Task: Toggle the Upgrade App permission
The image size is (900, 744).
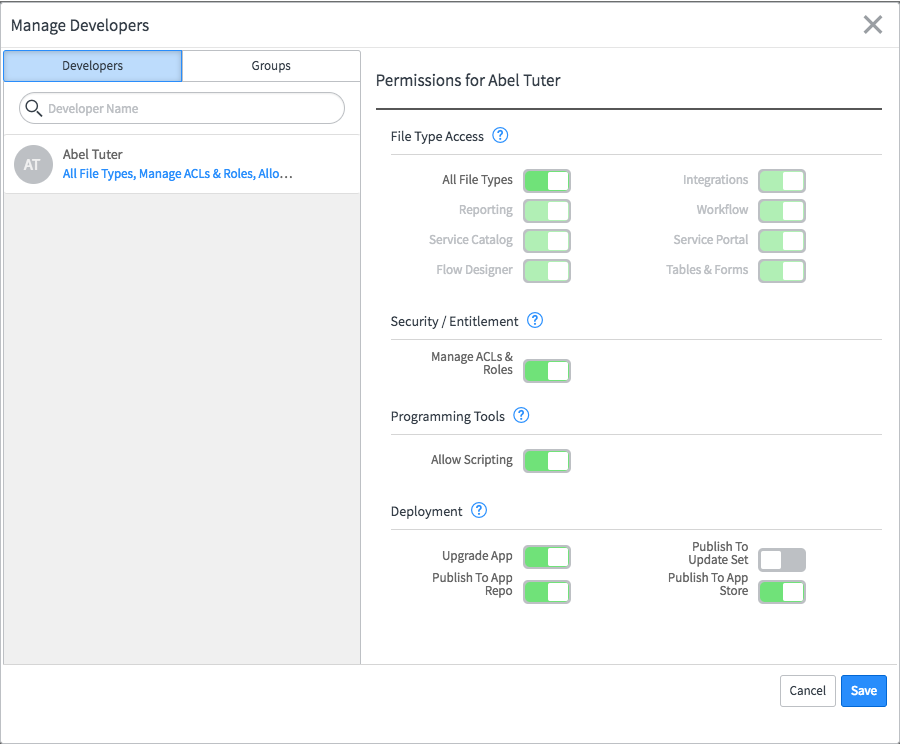Action: [547, 557]
